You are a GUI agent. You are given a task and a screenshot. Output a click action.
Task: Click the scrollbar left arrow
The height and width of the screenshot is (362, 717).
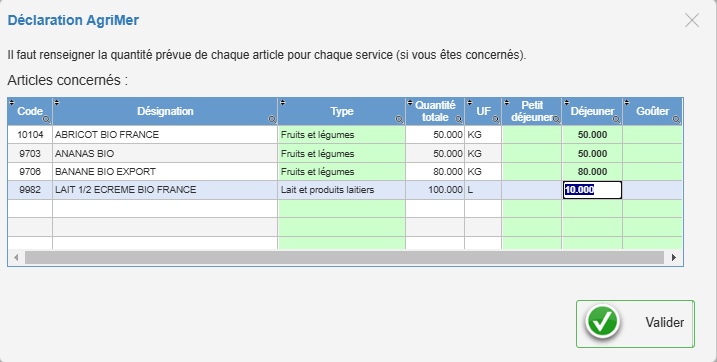(x=16, y=257)
